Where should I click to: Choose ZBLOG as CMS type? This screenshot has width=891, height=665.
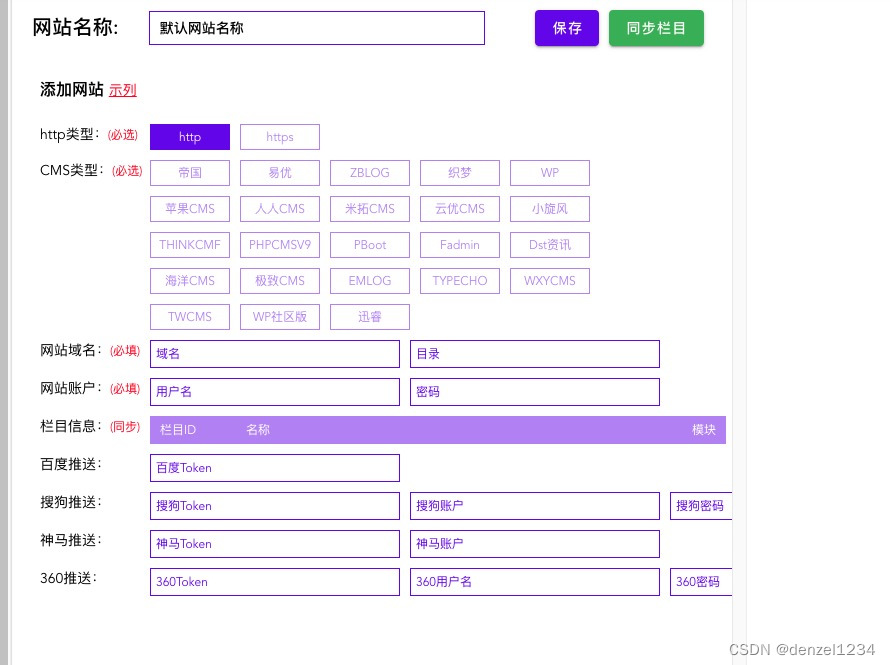tap(370, 173)
